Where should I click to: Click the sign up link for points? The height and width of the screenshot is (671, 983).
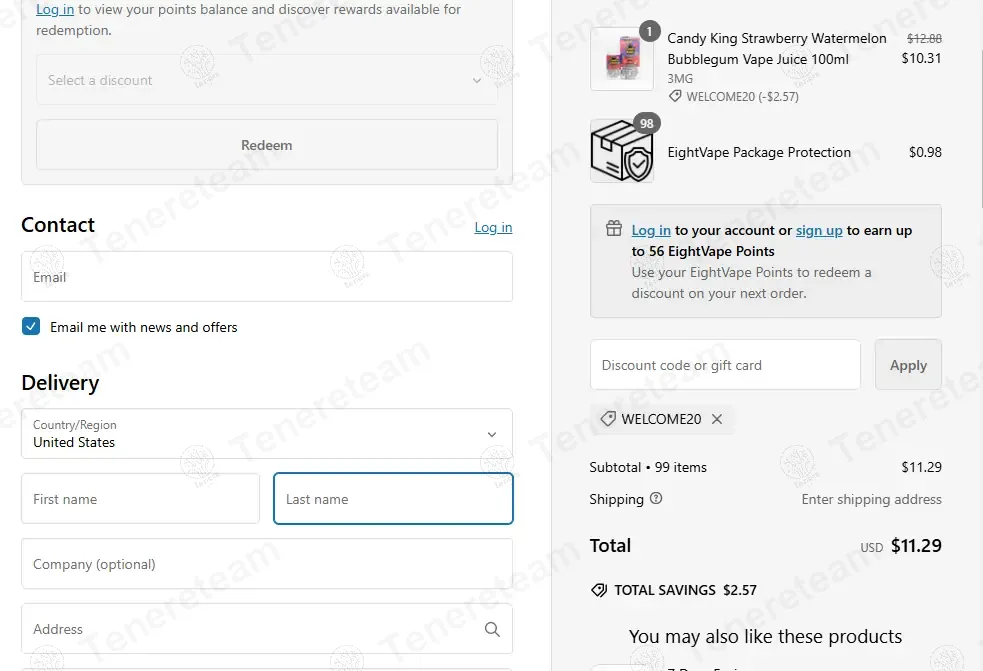coord(819,230)
